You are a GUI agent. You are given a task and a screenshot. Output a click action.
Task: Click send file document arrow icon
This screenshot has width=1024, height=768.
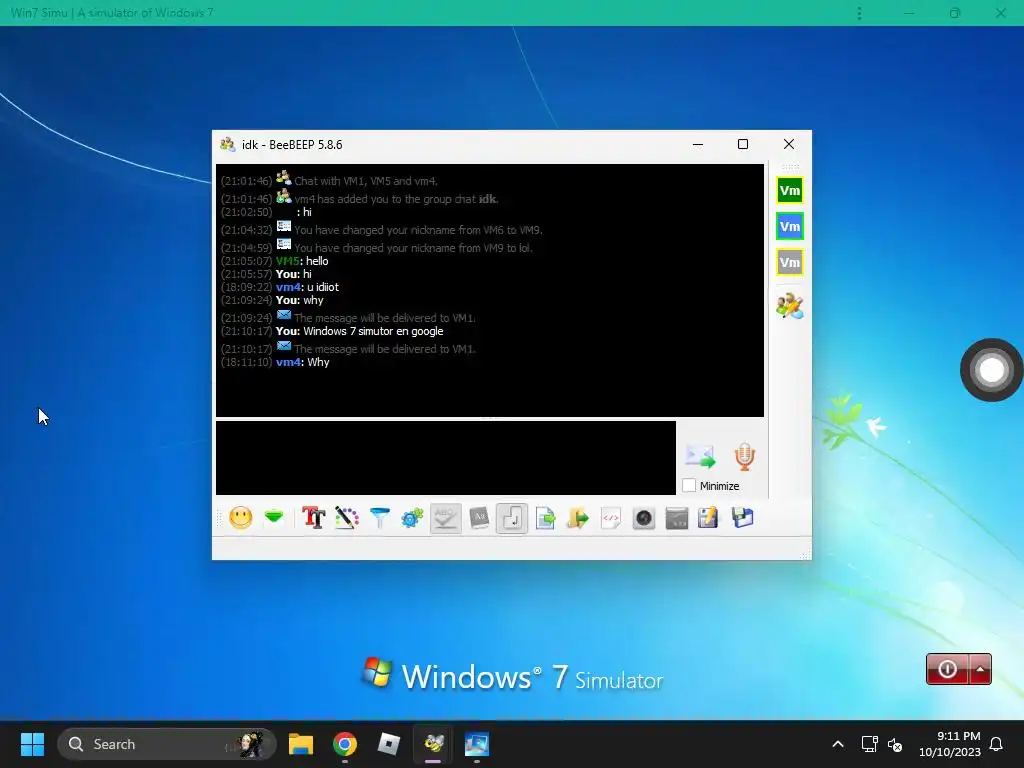(x=545, y=518)
